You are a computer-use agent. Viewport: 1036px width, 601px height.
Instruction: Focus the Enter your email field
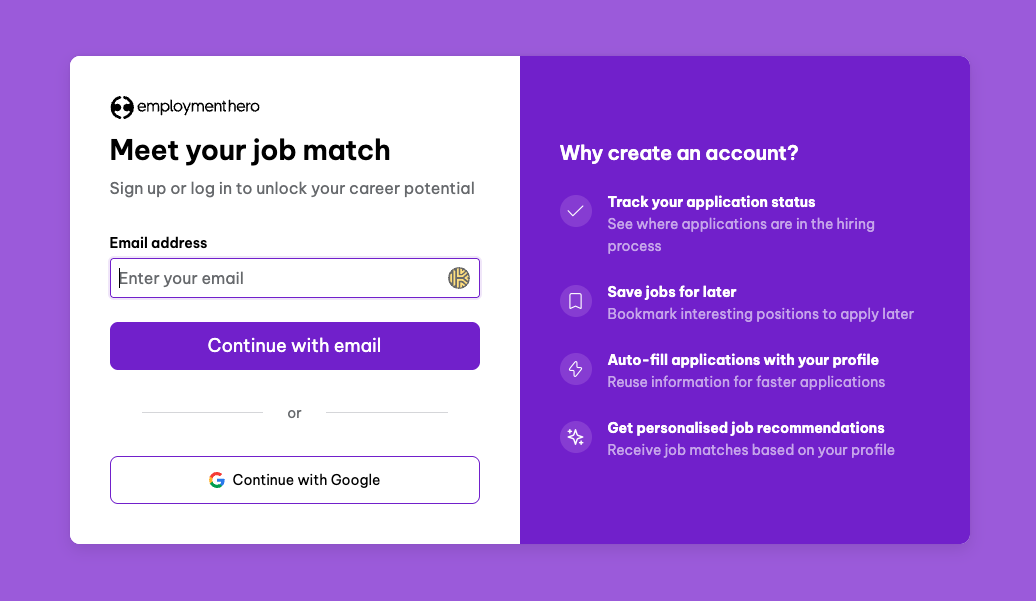pos(280,278)
